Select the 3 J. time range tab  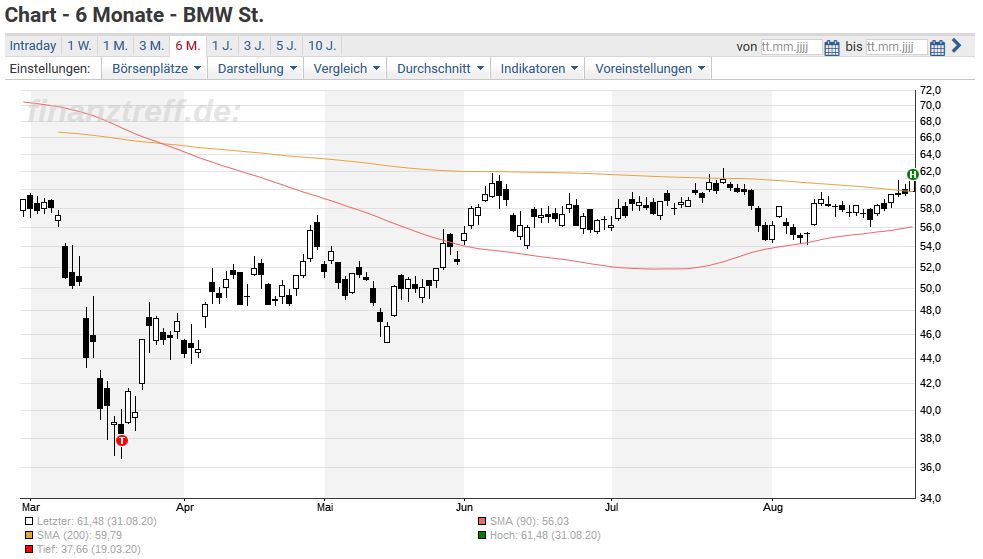tap(254, 46)
